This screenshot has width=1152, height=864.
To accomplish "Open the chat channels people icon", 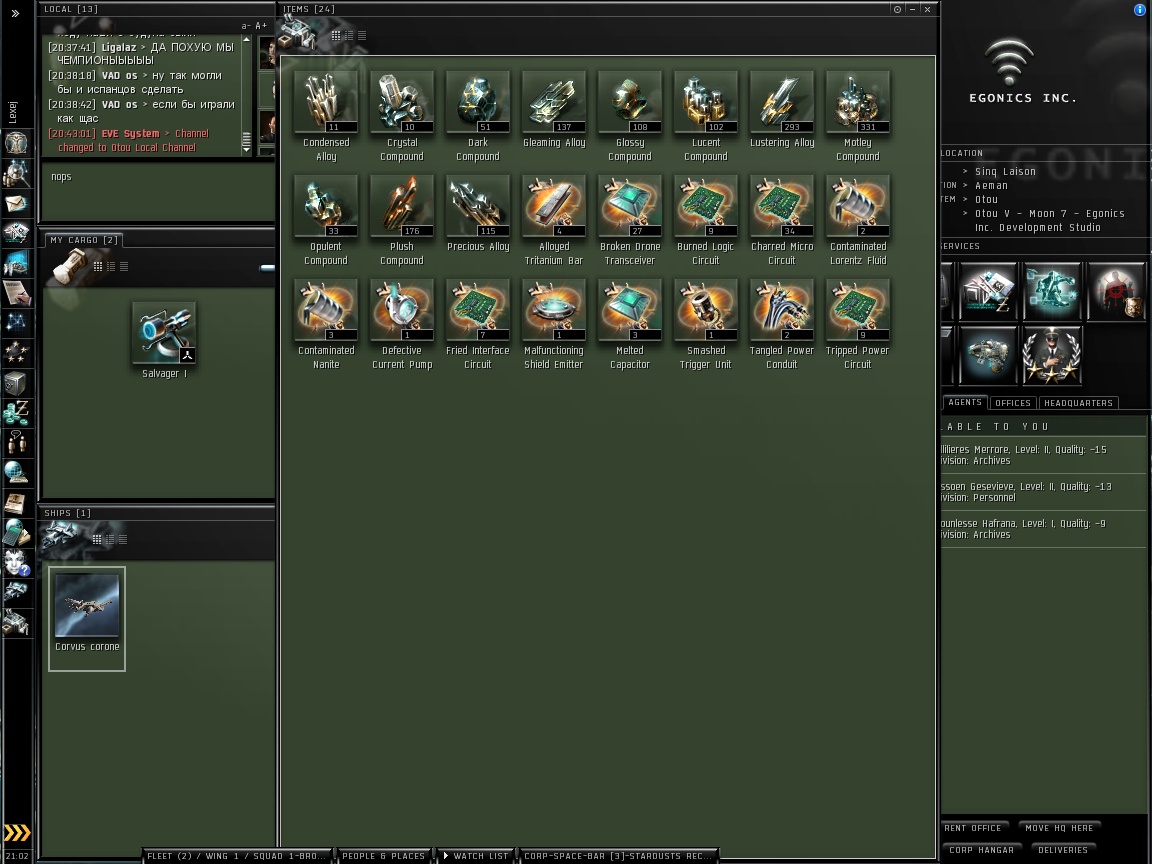I will [16, 442].
